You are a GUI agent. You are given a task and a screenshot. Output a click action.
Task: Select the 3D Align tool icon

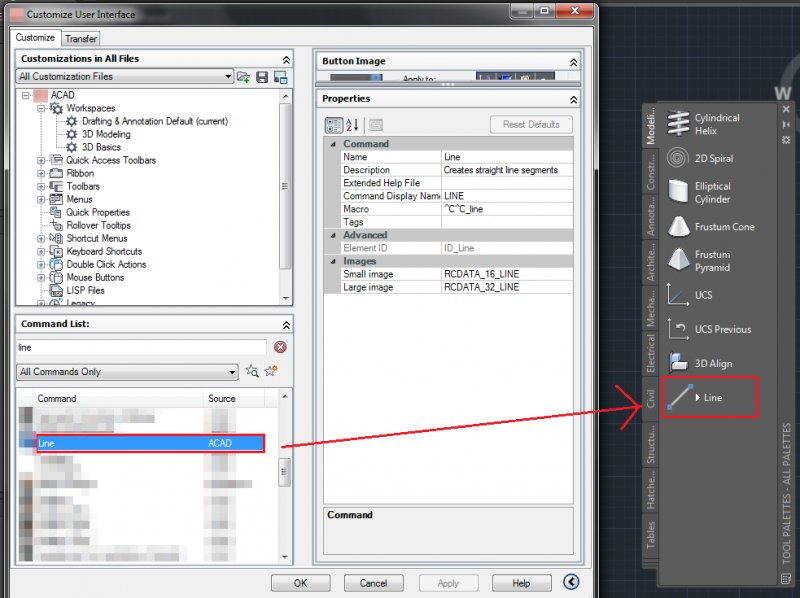678,363
